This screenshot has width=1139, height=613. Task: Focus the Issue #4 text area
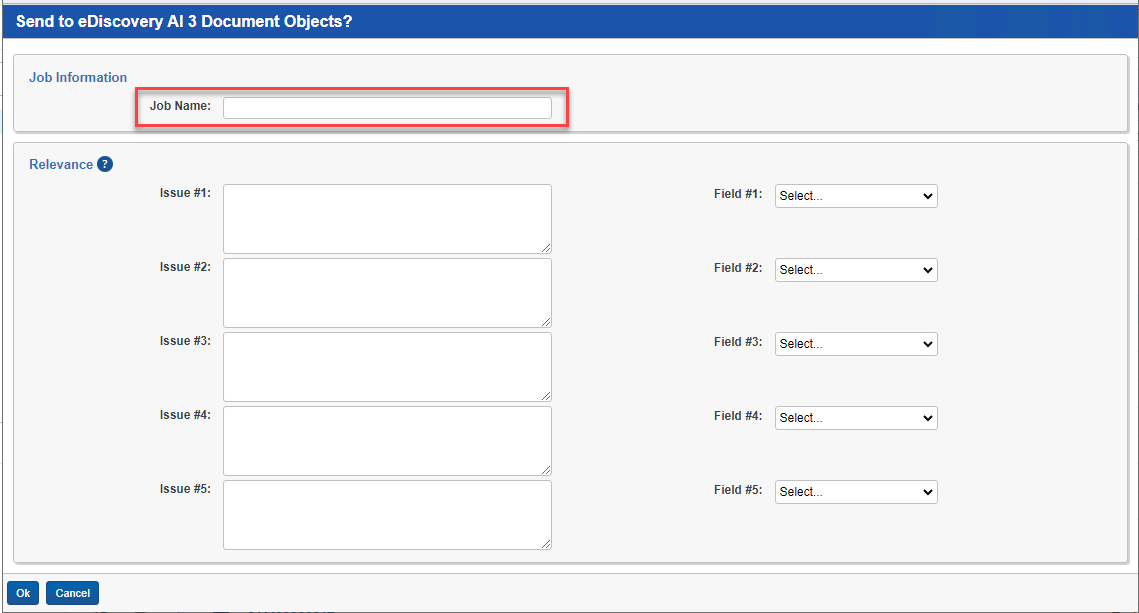(x=387, y=441)
